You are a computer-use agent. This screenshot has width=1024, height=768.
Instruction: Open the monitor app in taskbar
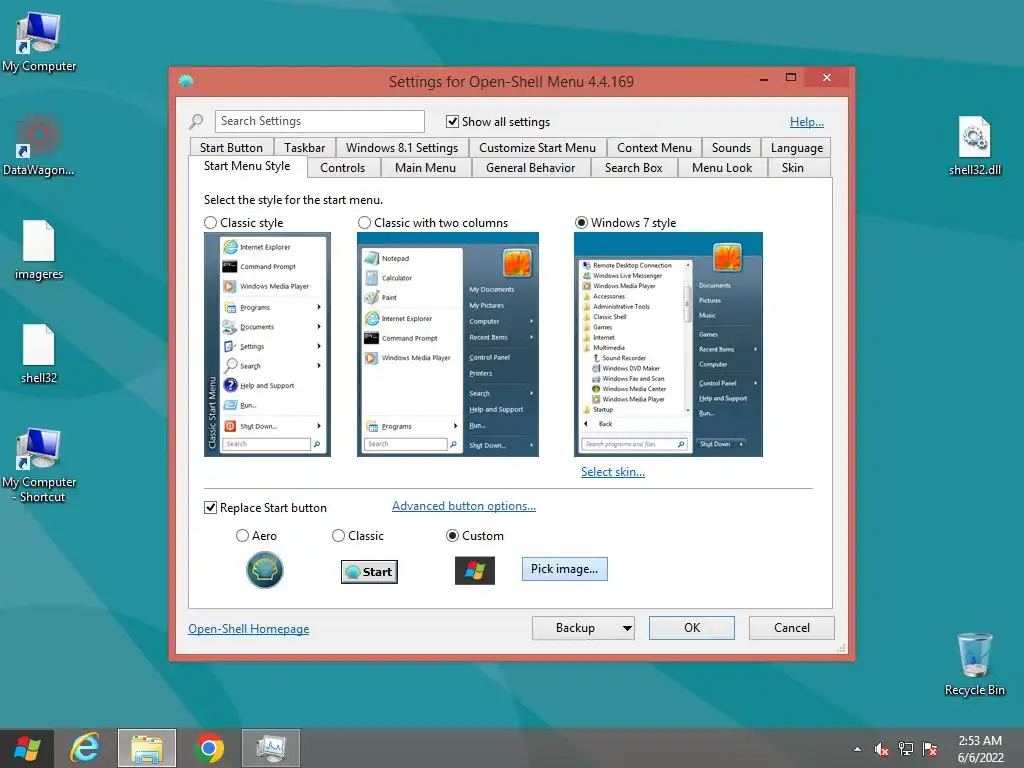coord(270,748)
